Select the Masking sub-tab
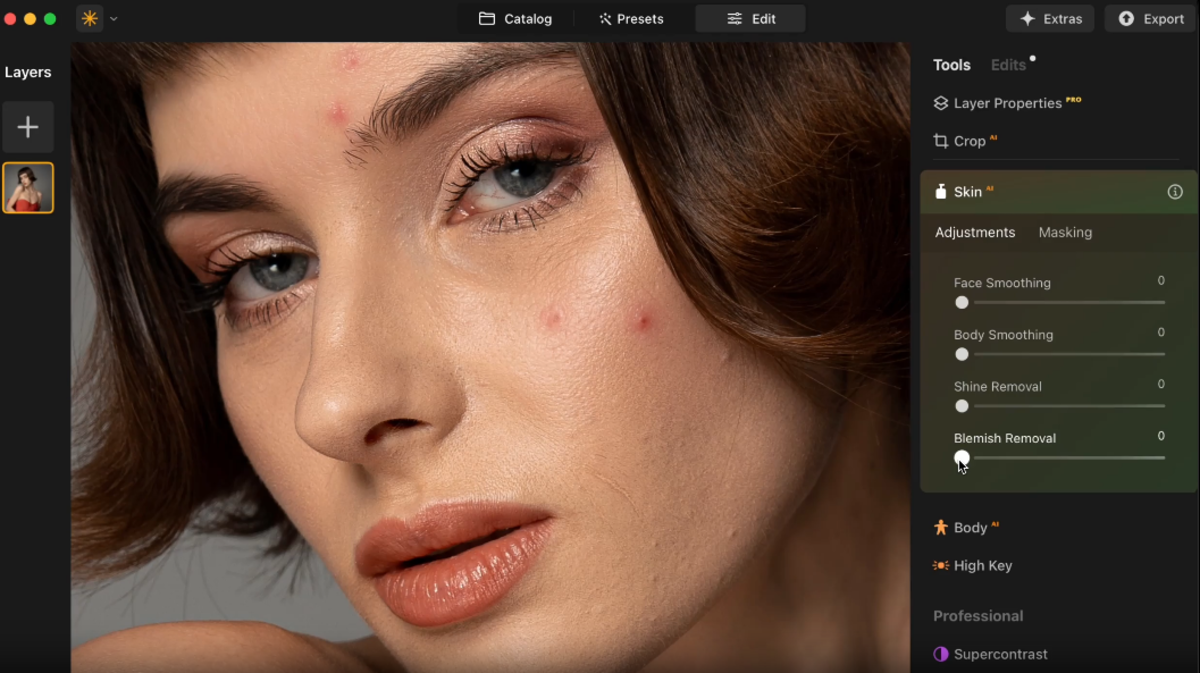Image resolution: width=1200 pixels, height=673 pixels. [x=1065, y=232]
